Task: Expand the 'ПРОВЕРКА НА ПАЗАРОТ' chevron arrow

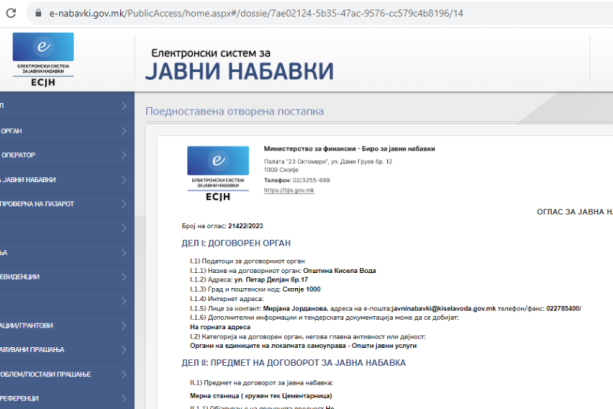Action: [123, 203]
